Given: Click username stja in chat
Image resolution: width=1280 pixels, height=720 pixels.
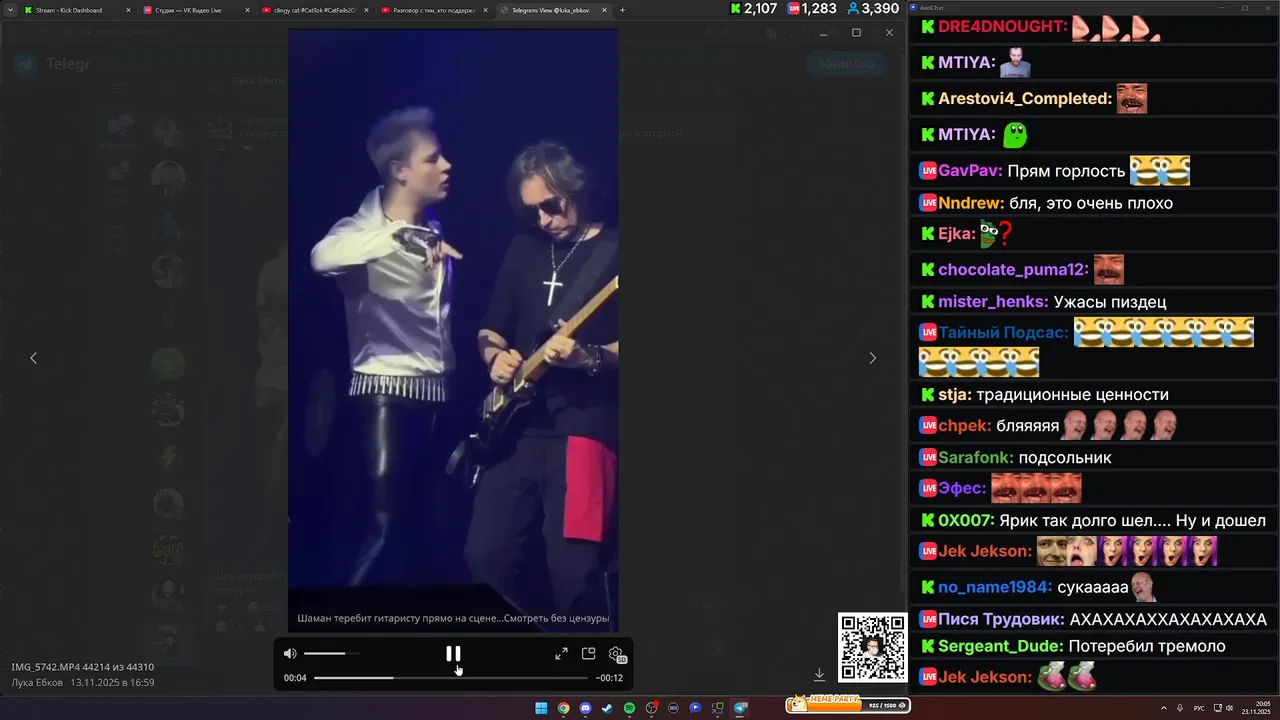Looking at the screenshot, I should [955, 395].
